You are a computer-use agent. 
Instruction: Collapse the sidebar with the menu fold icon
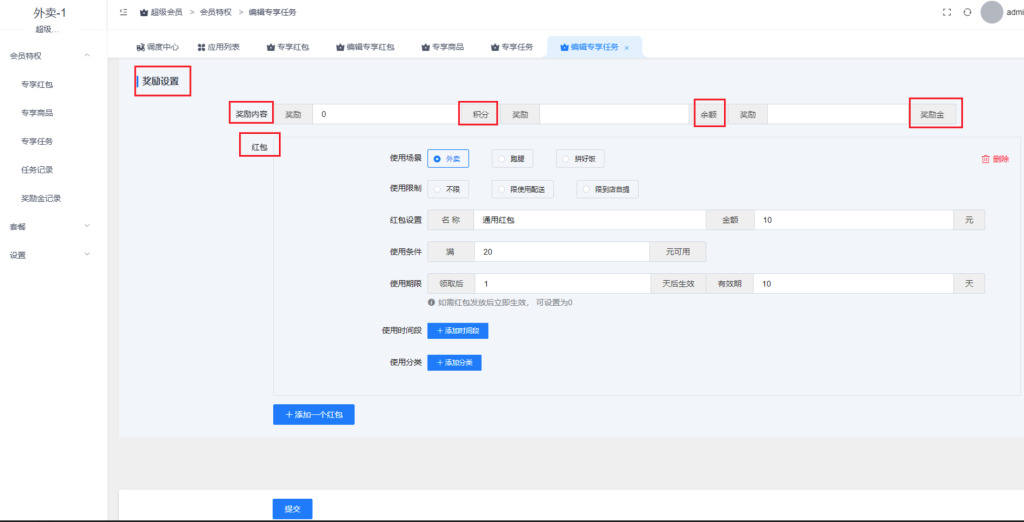[x=123, y=12]
